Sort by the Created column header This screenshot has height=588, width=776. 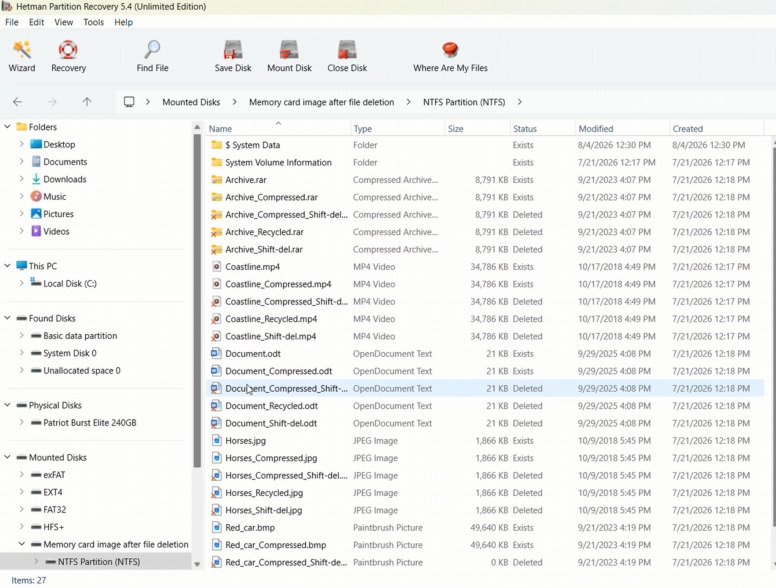click(x=717, y=129)
